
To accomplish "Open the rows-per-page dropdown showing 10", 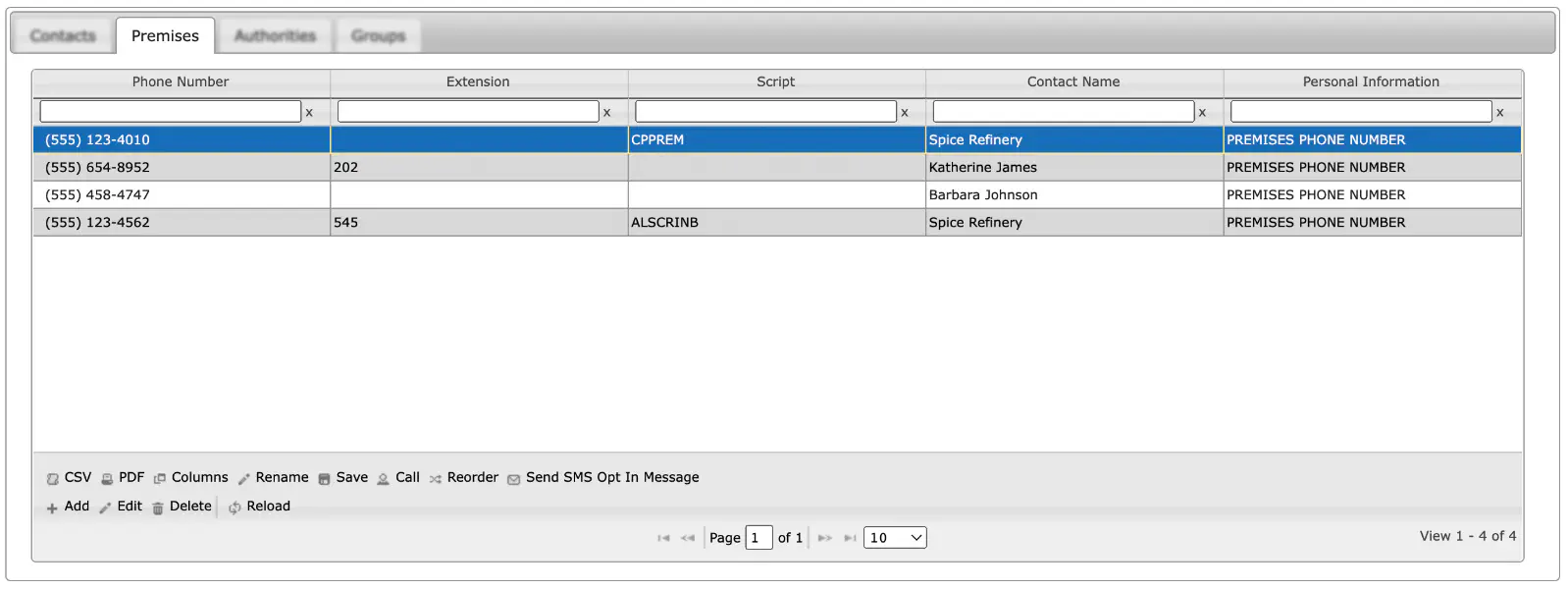I will 895,538.
